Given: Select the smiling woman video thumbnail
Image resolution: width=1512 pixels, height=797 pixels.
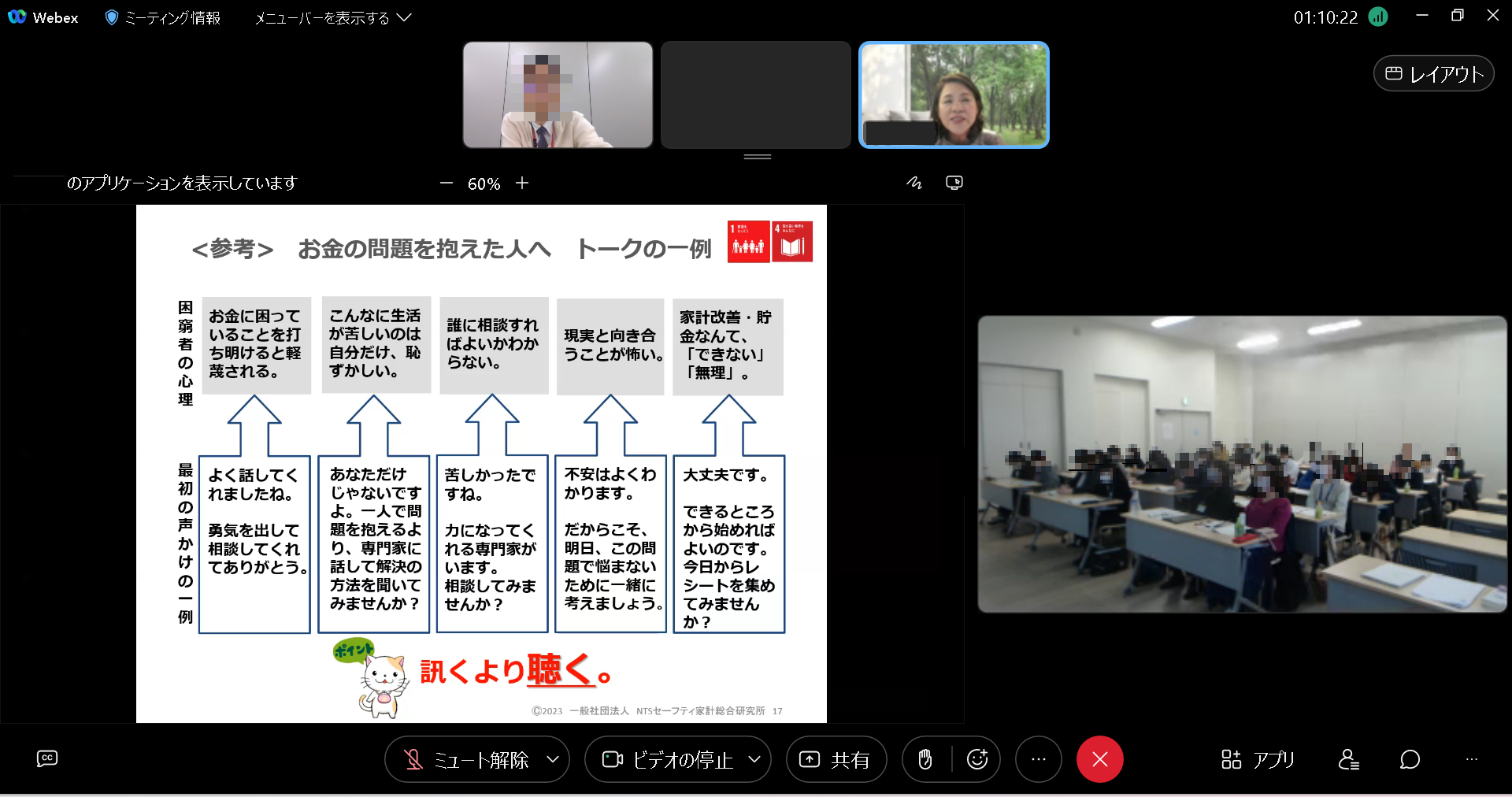Looking at the screenshot, I should click(x=954, y=95).
